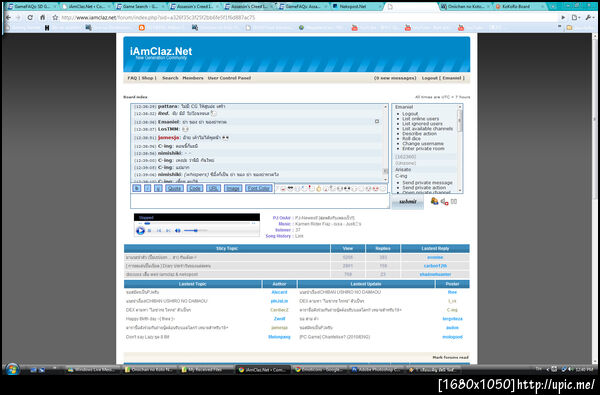Click the layout icon right of speaker icon
The width and height of the screenshot is (600, 395).
coord(454,201)
